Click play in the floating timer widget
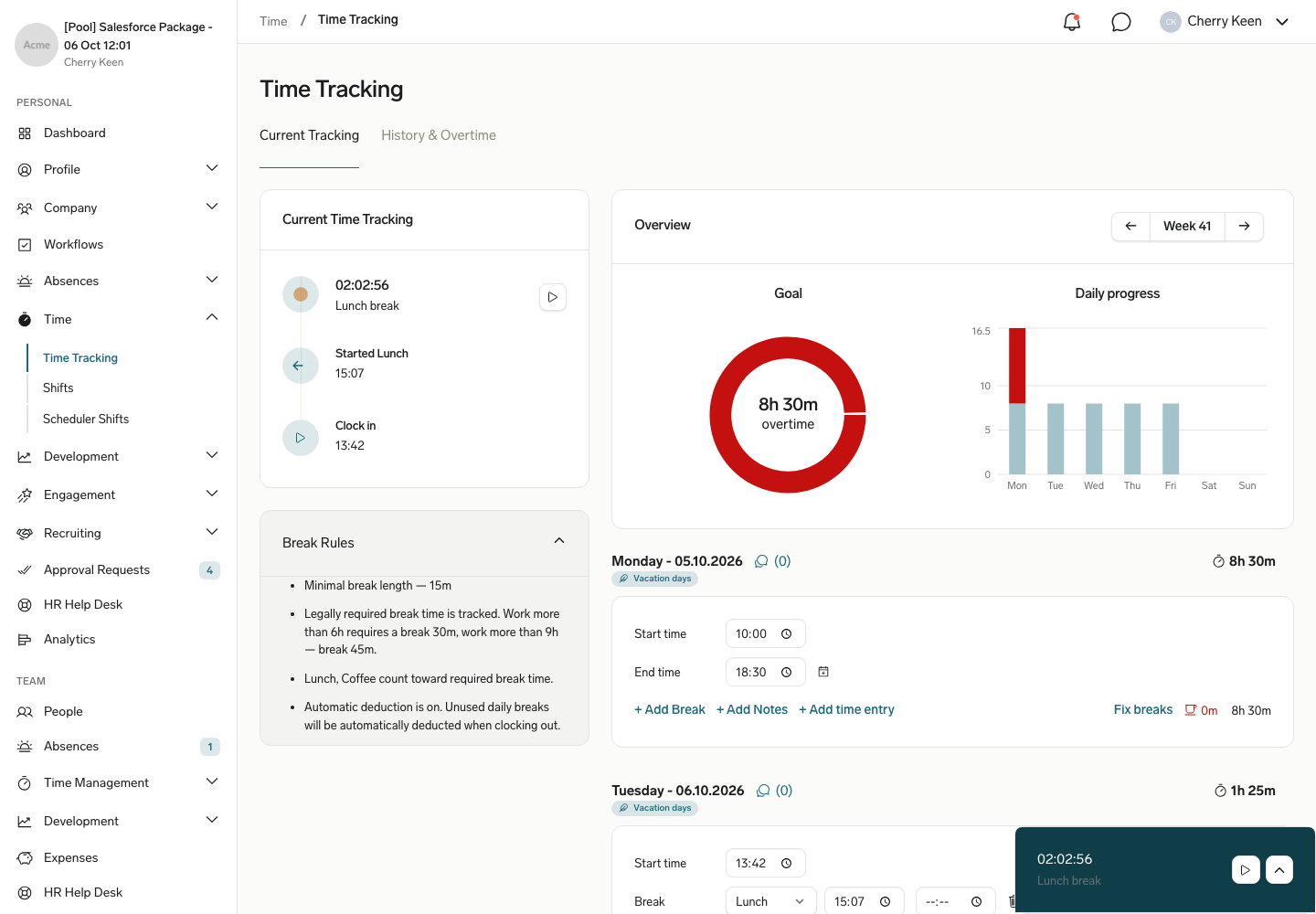 [1246, 870]
